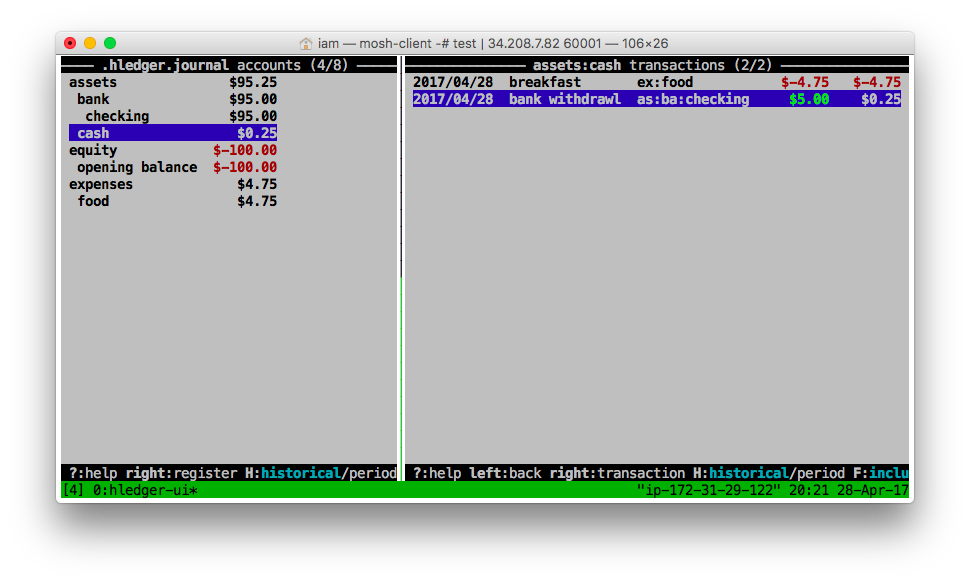This screenshot has width=970, height=583.
Task: Click window title text mosh-client
Action: (395, 43)
